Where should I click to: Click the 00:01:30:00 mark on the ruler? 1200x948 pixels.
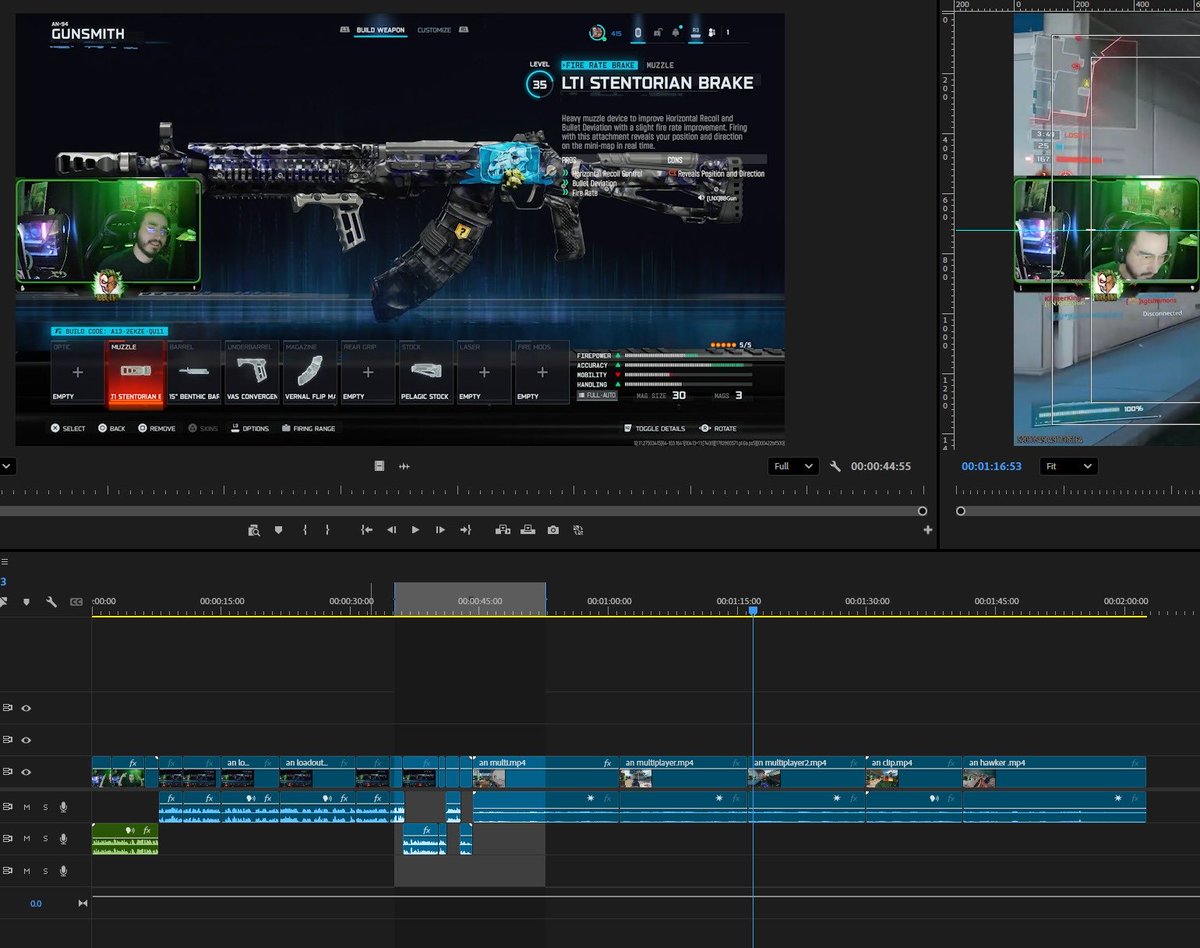point(866,601)
